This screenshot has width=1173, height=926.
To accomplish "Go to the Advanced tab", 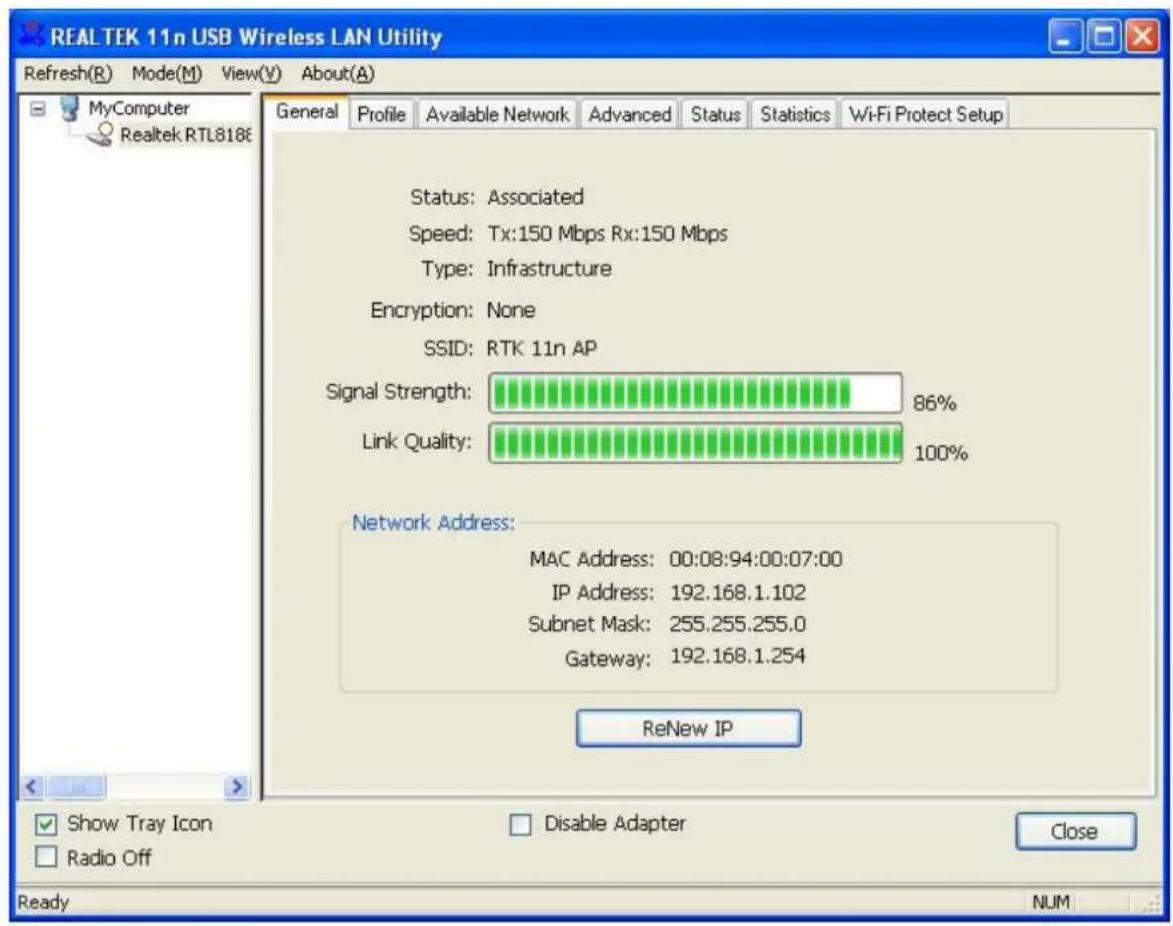I will coord(629,114).
